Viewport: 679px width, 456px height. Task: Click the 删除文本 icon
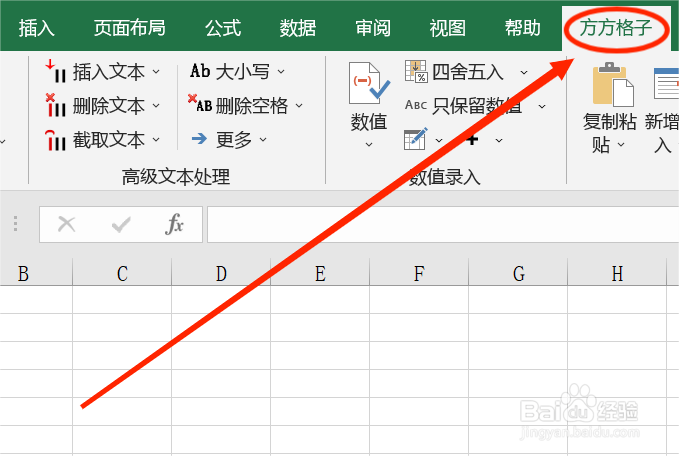click(x=56, y=105)
